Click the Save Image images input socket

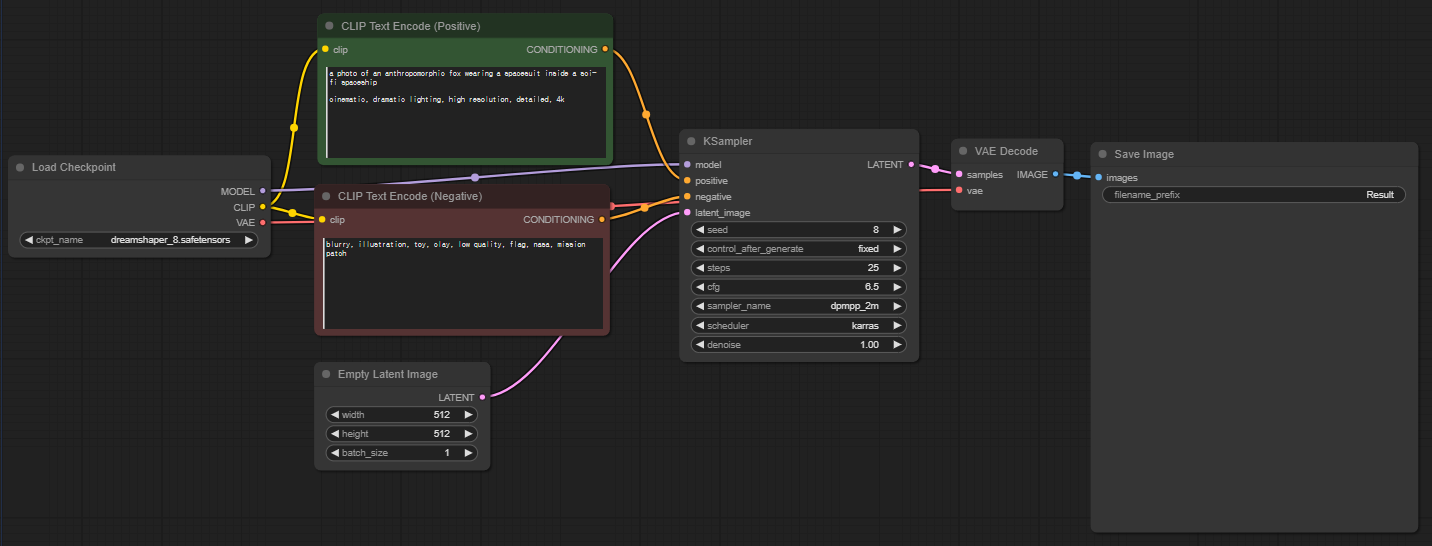pyautogui.click(x=1098, y=177)
